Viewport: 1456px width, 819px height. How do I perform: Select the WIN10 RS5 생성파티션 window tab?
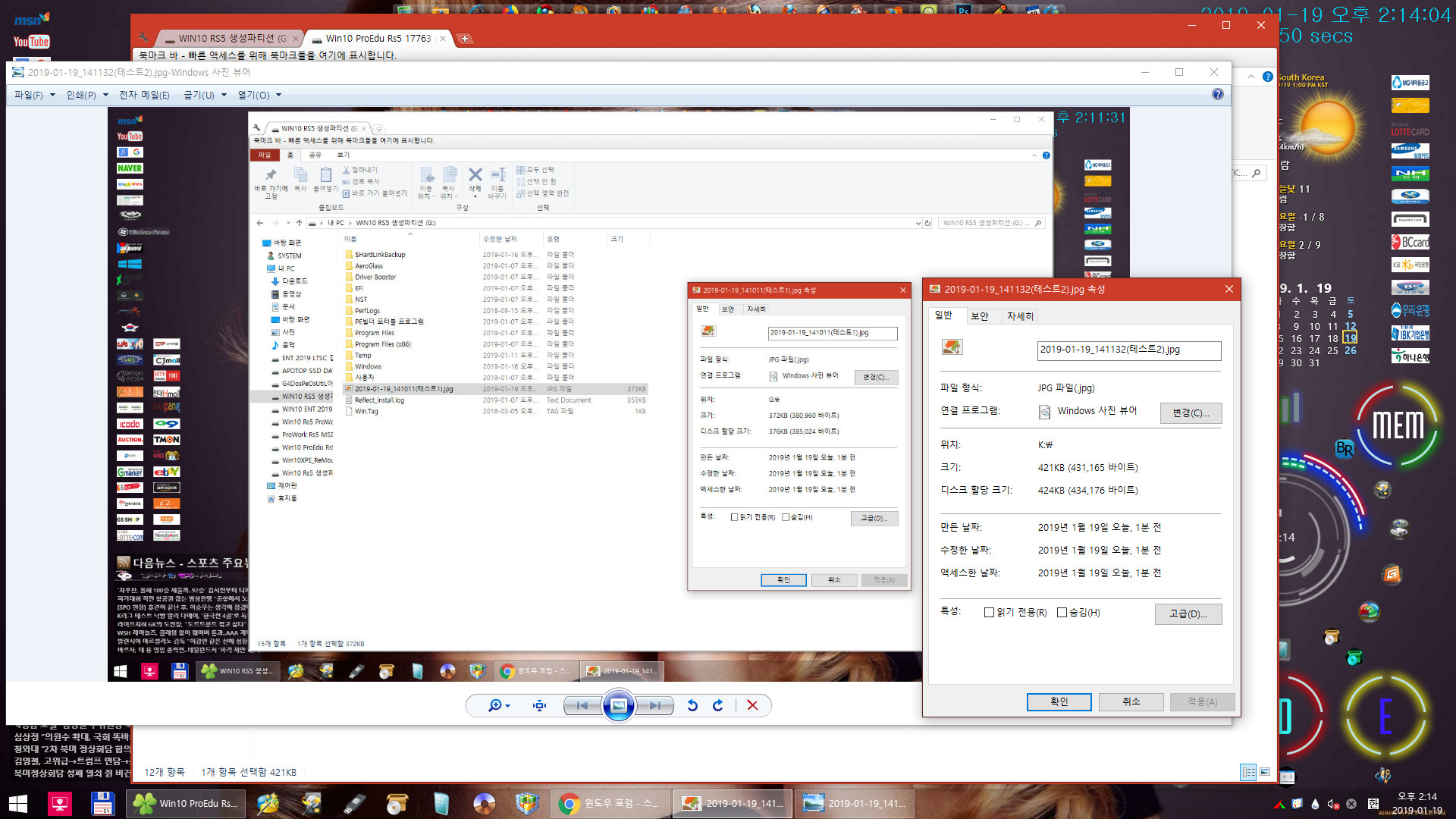(231, 38)
